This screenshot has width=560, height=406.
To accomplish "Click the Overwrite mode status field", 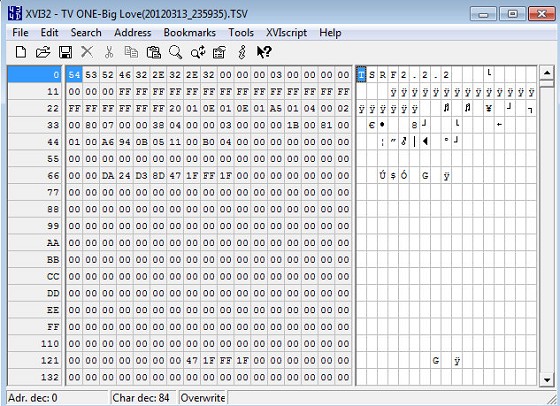I will click(202, 398).
